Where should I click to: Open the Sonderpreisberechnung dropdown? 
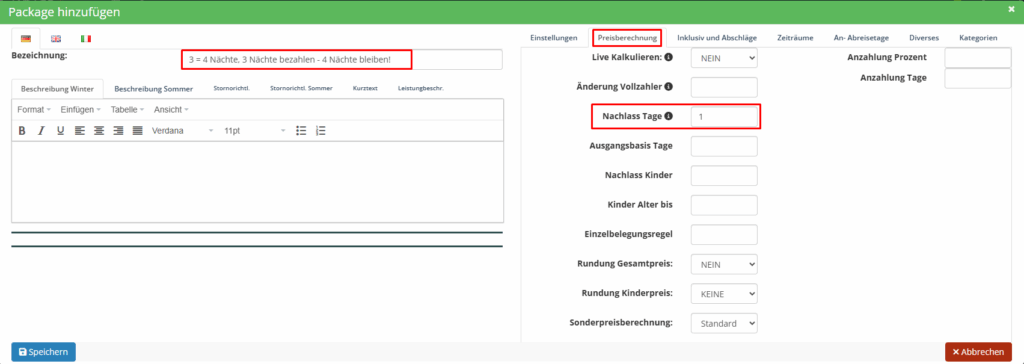tap(724, 323)
